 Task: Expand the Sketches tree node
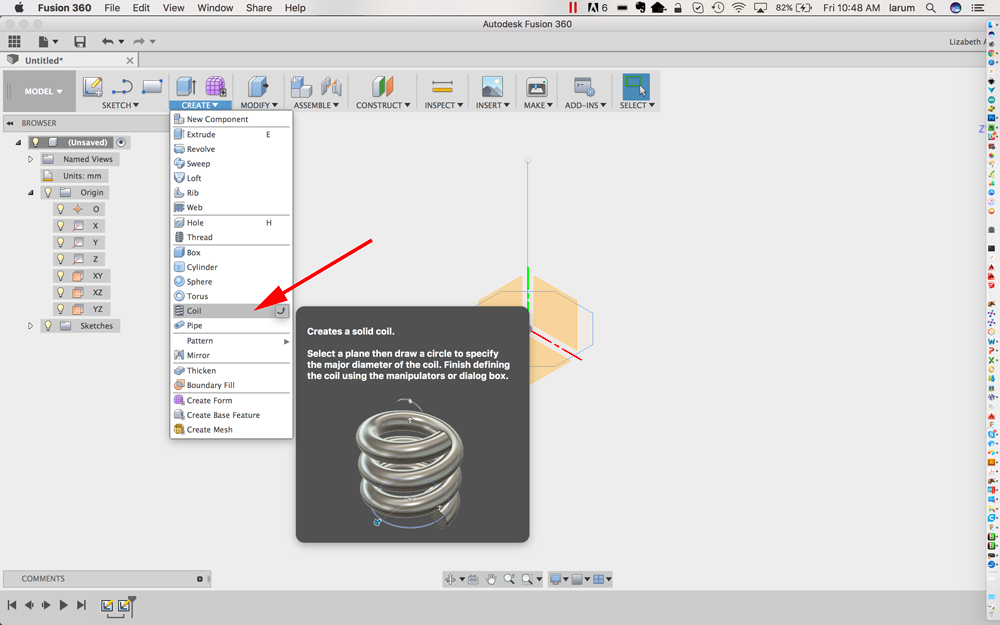coord(30,325)
